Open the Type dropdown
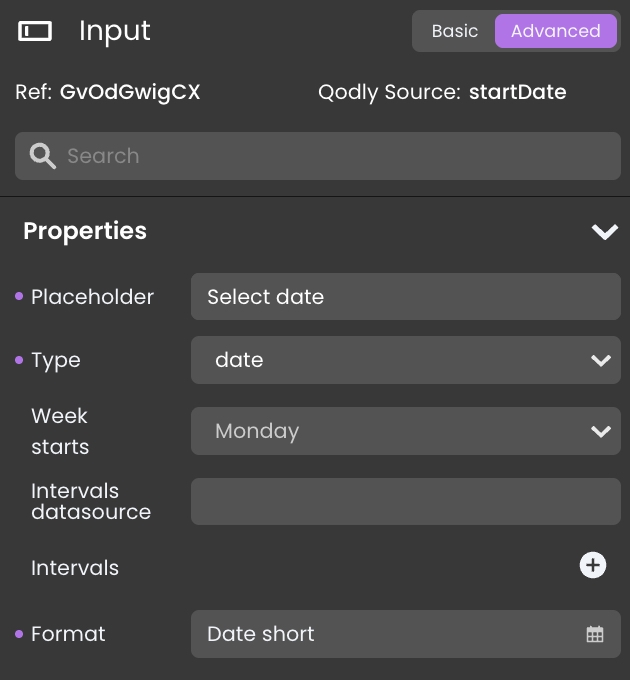This screenshot has width=630, height=680. click(405, 360)
